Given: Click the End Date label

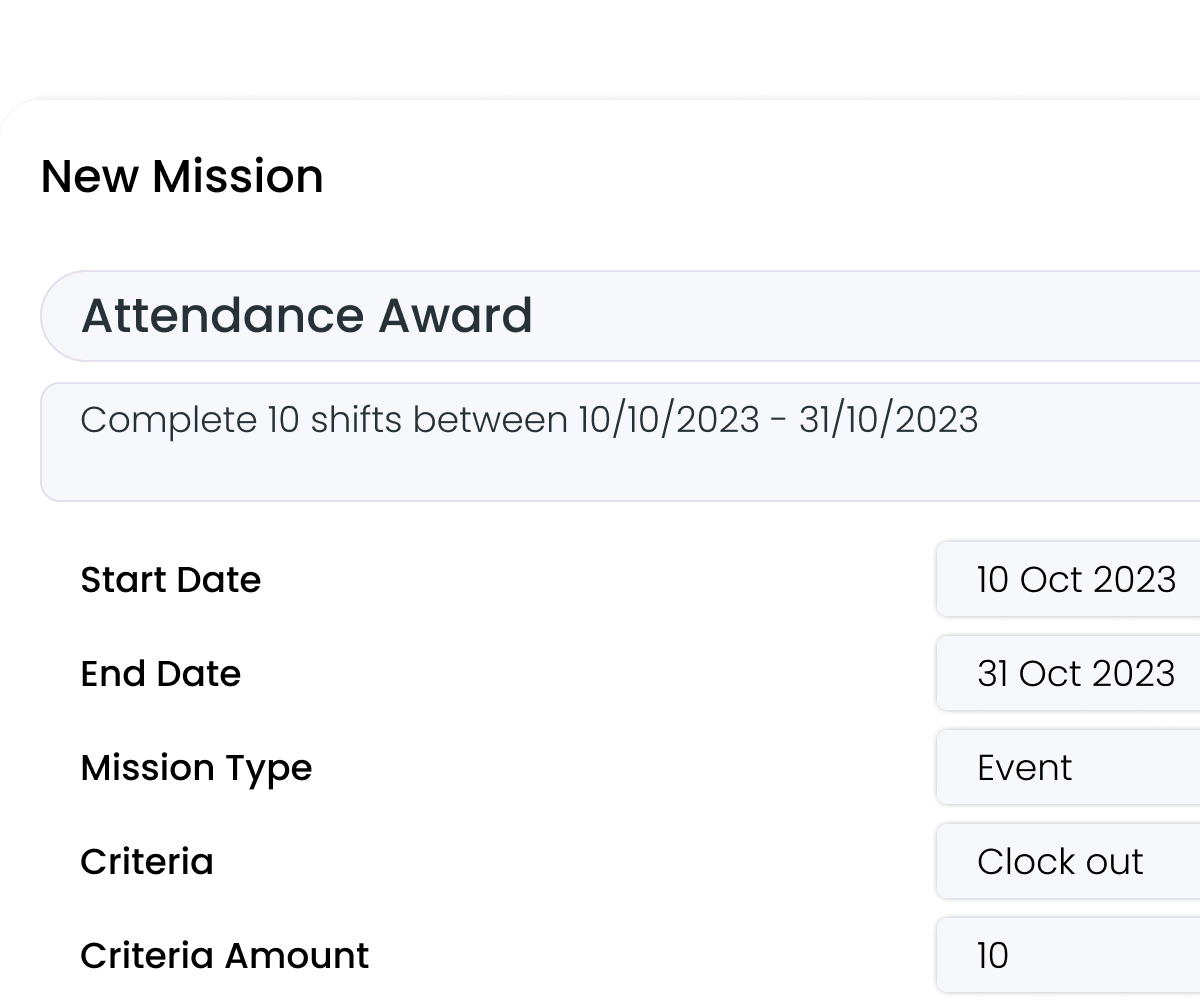Looking at the screenshot, I should tap(161, 674).
